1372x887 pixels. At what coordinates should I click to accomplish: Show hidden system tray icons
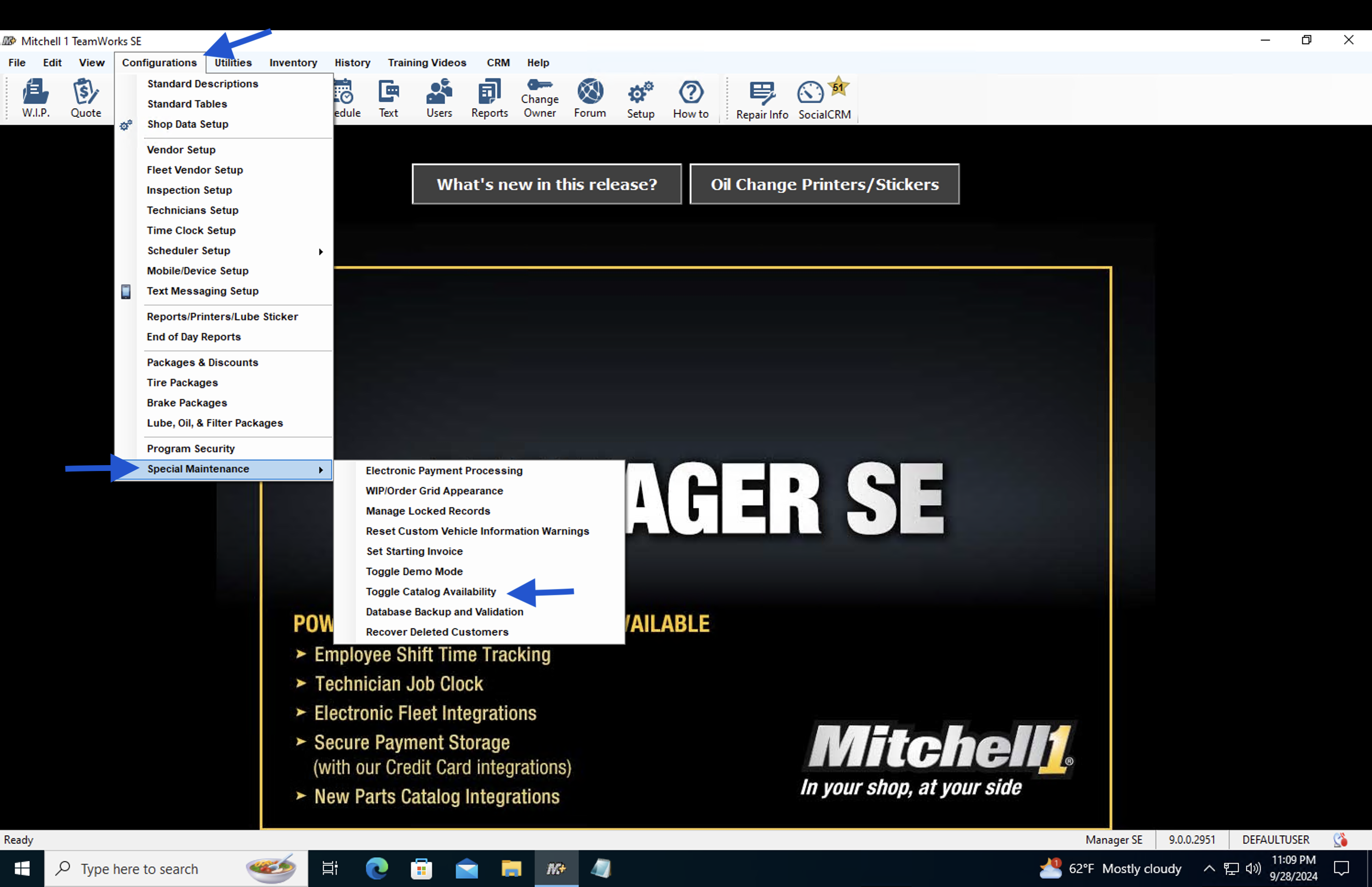[1209, 868]
